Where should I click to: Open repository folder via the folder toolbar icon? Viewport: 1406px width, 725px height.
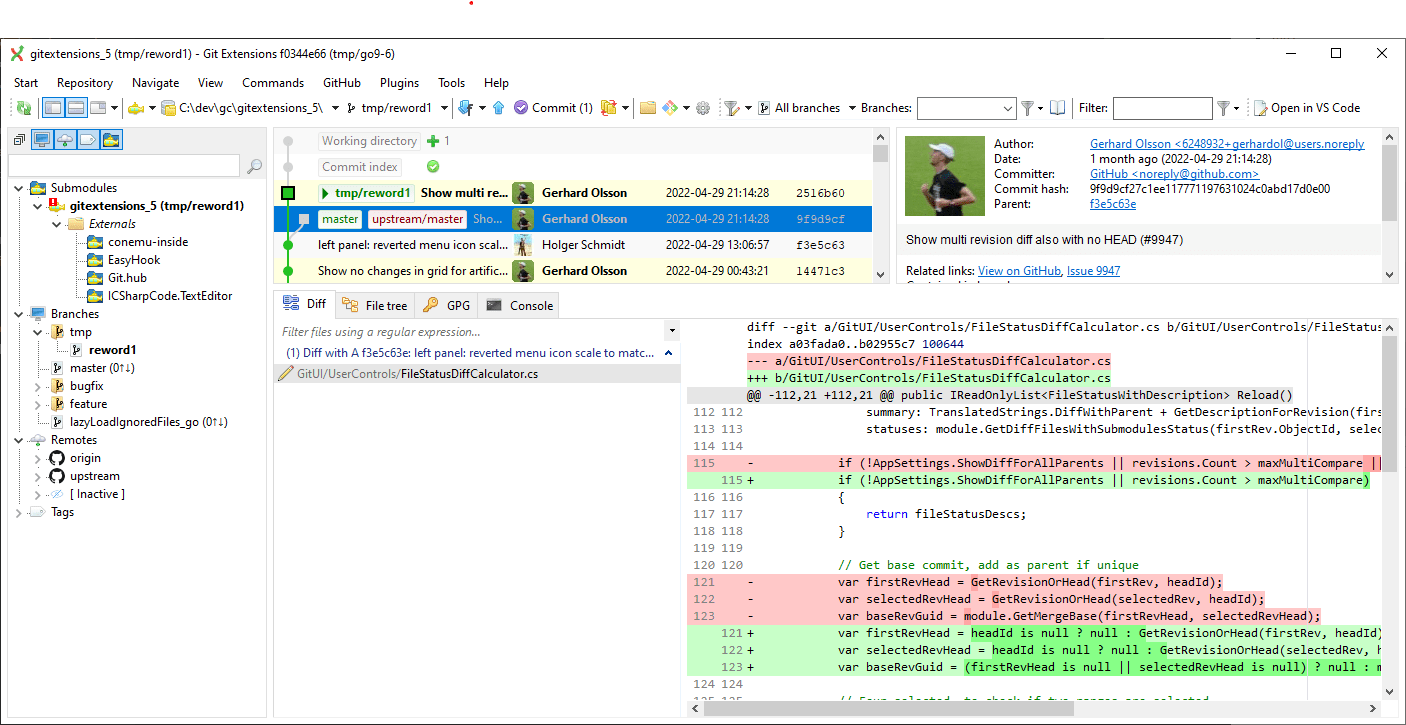(x=648, y=107)
